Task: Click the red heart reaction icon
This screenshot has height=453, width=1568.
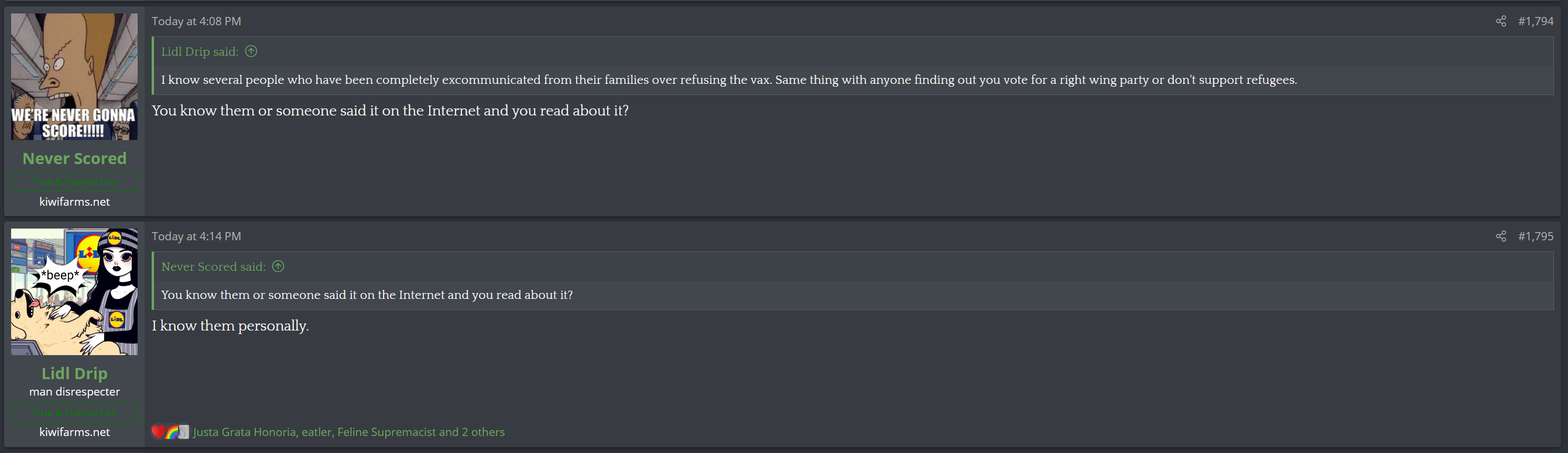Action: click(x=158, y=432)
